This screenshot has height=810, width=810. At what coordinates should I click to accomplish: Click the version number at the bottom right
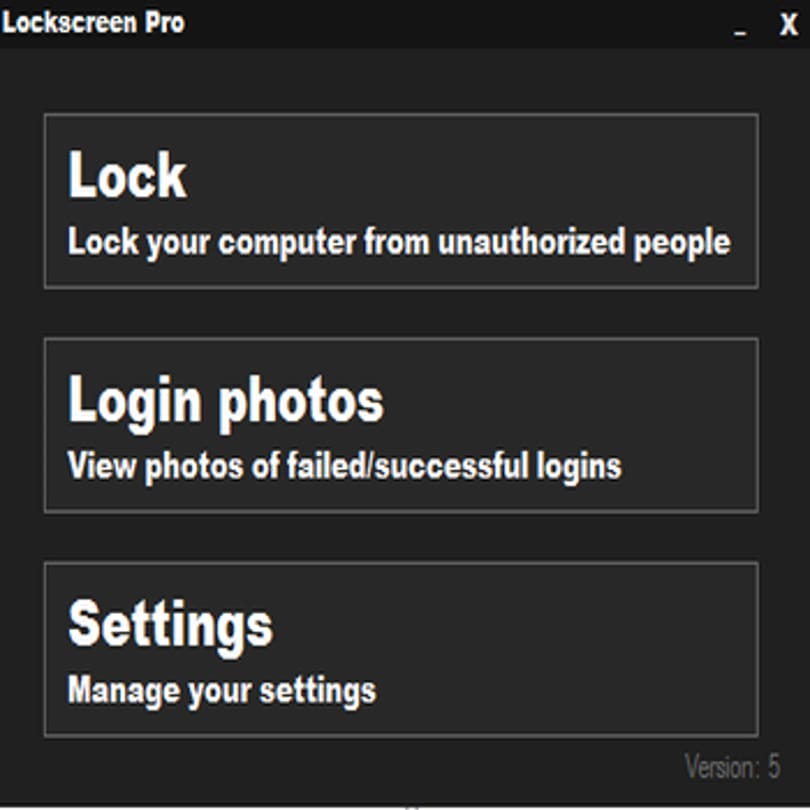click(x=773, y=766)
